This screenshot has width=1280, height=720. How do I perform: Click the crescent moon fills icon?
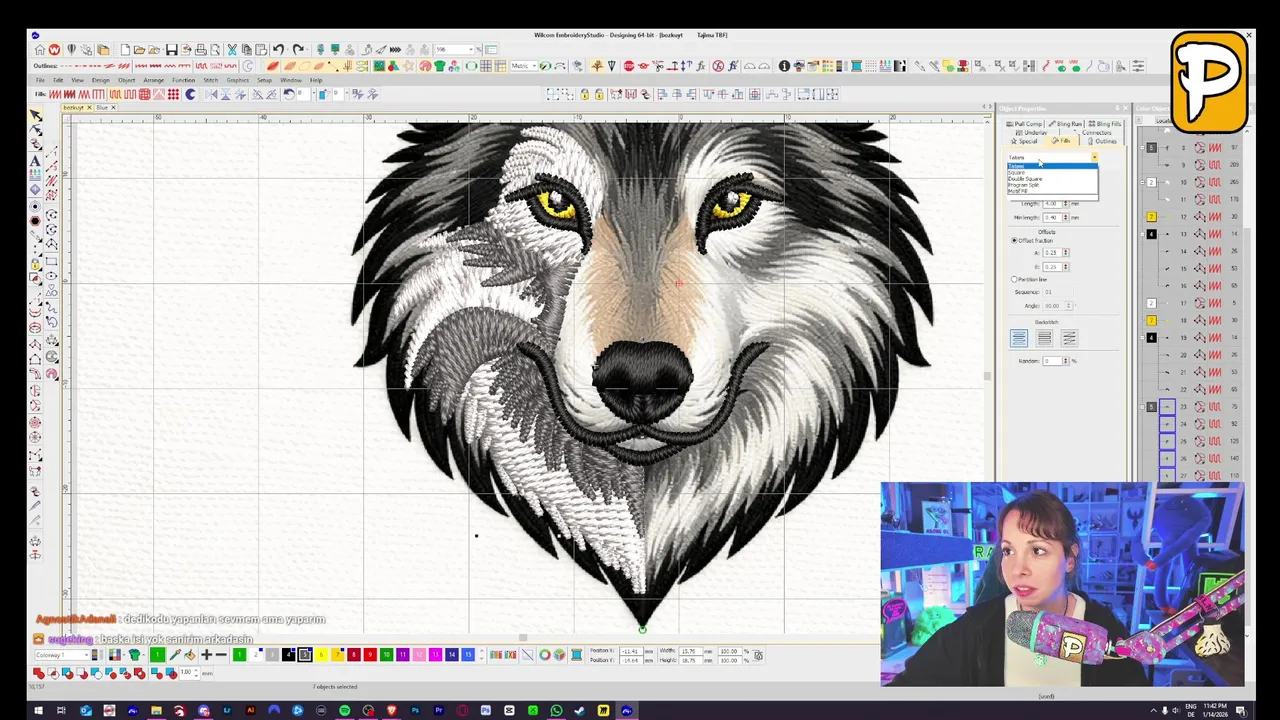tap(190, 94)
